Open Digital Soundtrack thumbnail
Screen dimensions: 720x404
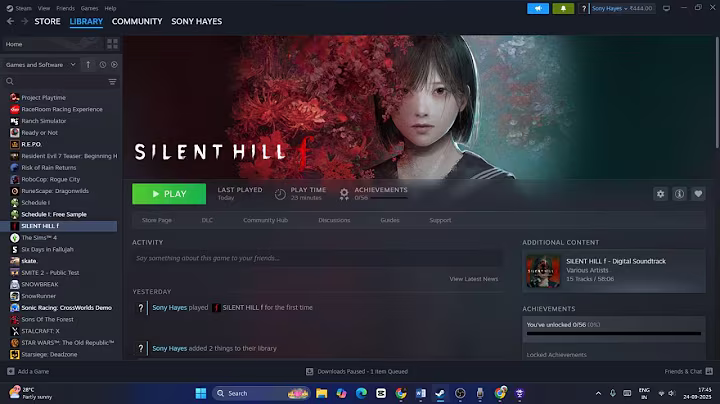coord(543,271)
